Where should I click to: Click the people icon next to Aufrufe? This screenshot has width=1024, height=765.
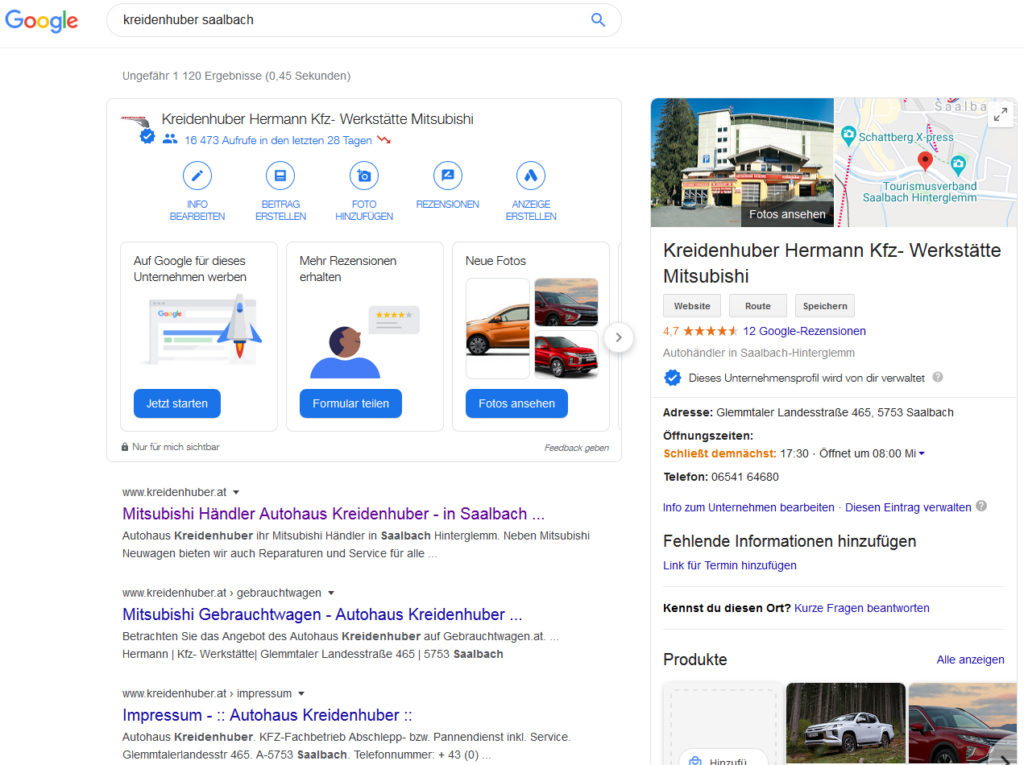[x=170, y=139]
